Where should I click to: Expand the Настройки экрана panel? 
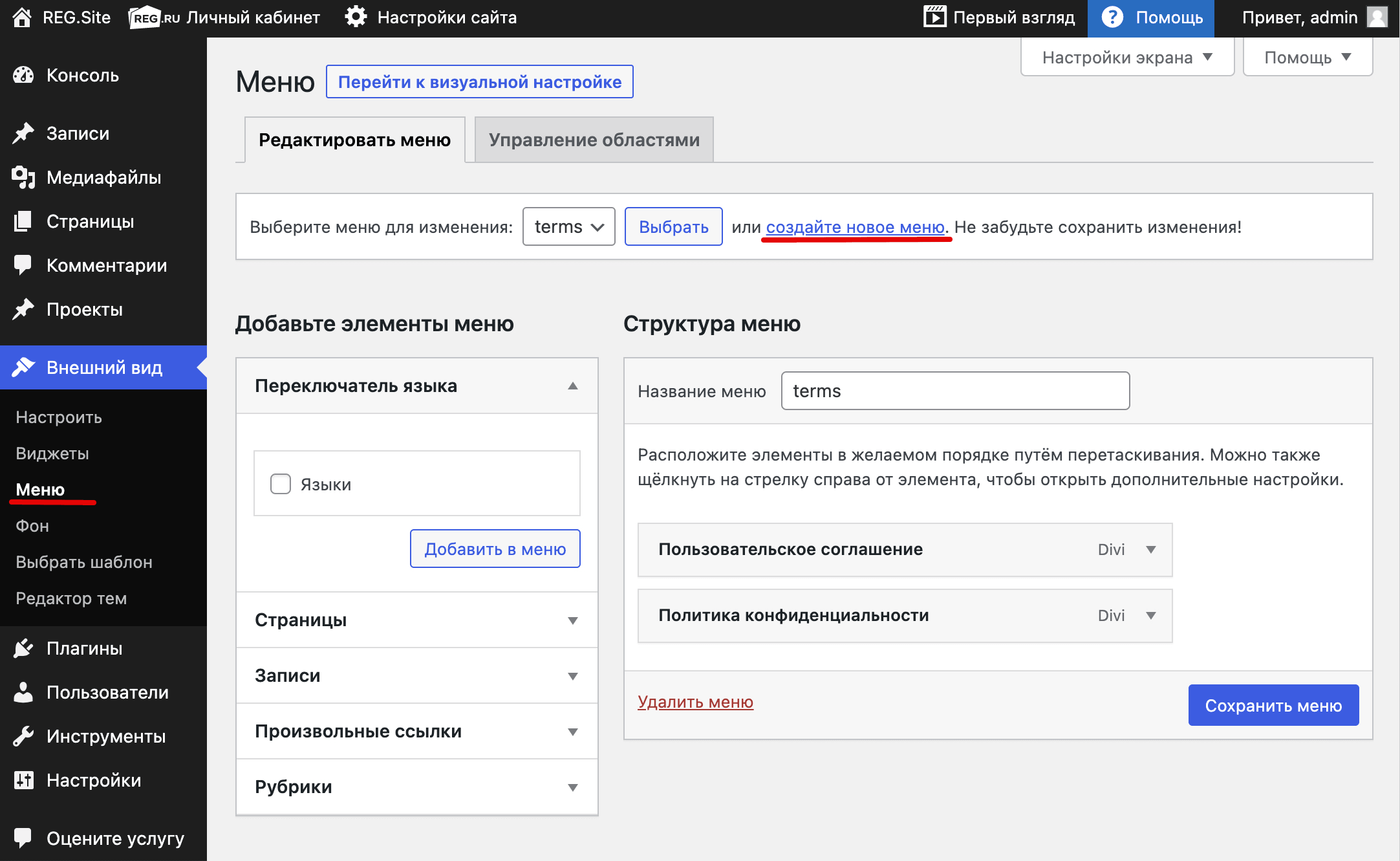click(x=1127, y=58)
